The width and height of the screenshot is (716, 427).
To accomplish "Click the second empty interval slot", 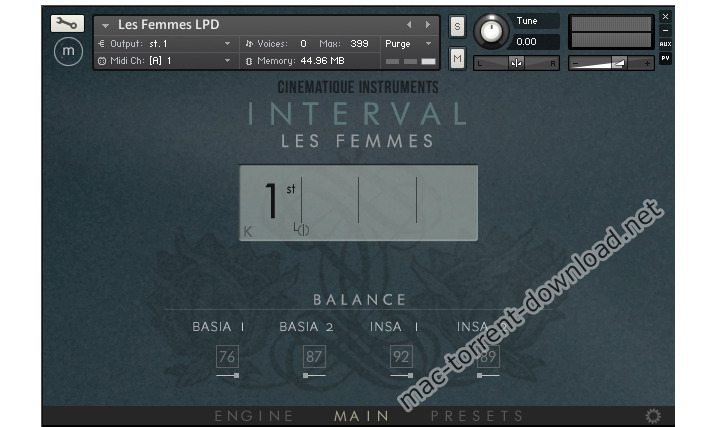I will [330, 202].
